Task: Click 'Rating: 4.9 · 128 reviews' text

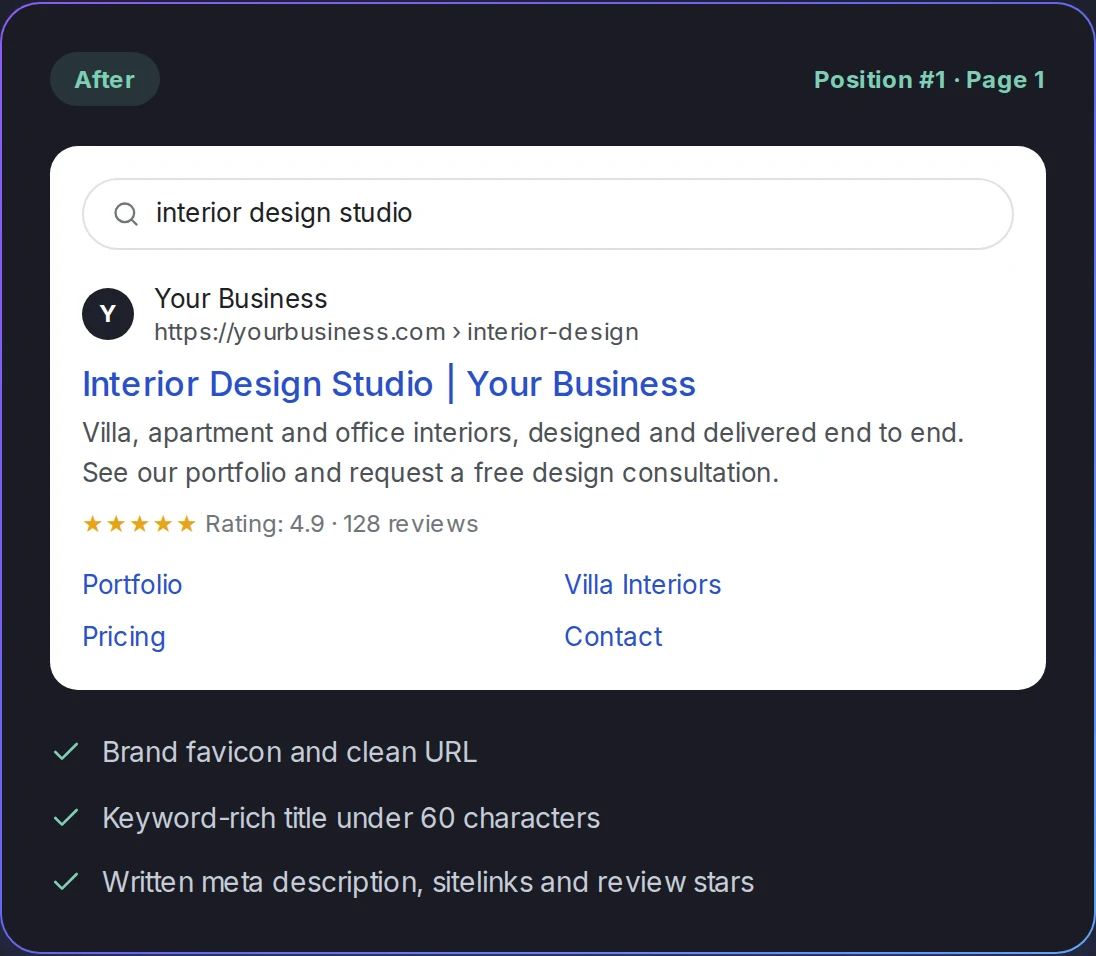Action: click(341, 523)
